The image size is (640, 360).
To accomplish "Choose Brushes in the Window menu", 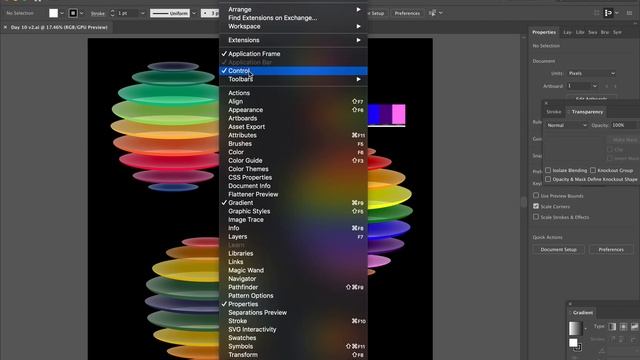I will (x=293, y=144).
